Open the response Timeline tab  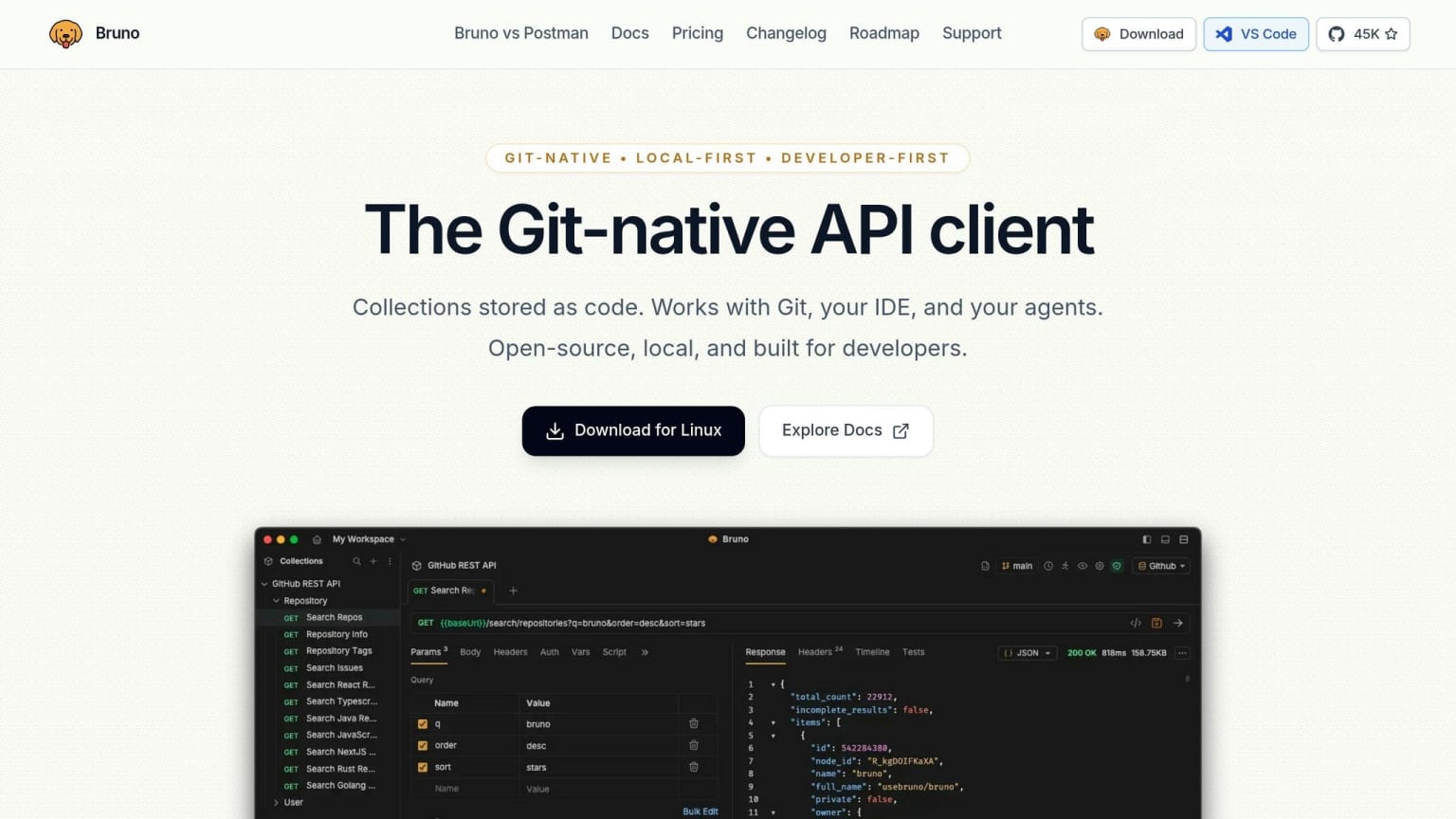tap(872, 652)
